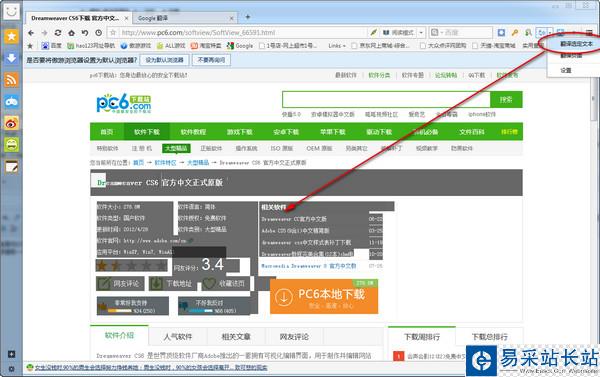Go to the home page icon
600x377 pixels.
tap(72, 33)
